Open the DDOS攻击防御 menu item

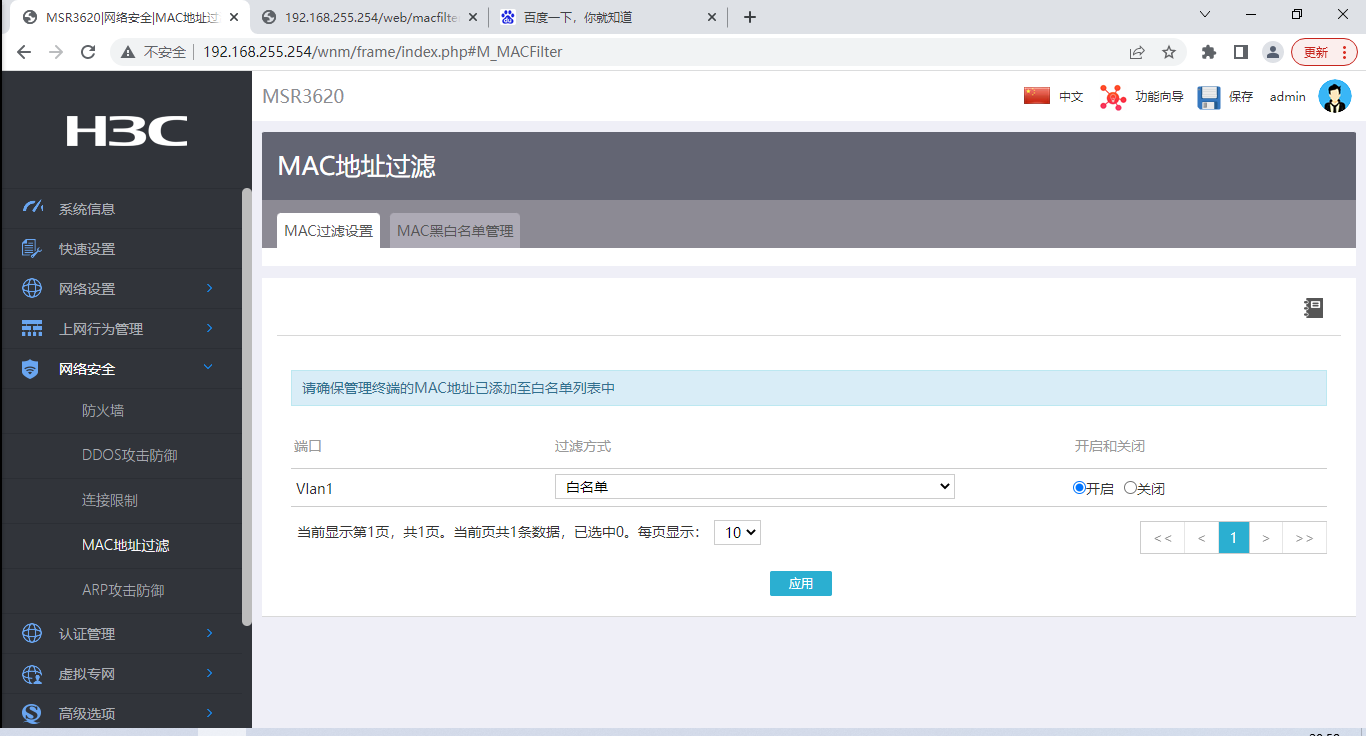(130, 455)
